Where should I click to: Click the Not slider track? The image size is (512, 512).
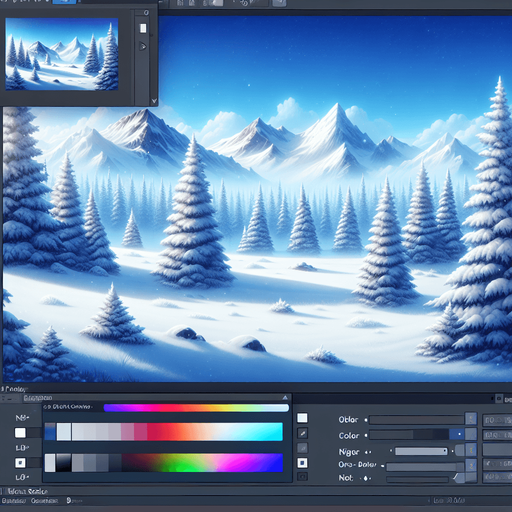(x=417, y=479)
